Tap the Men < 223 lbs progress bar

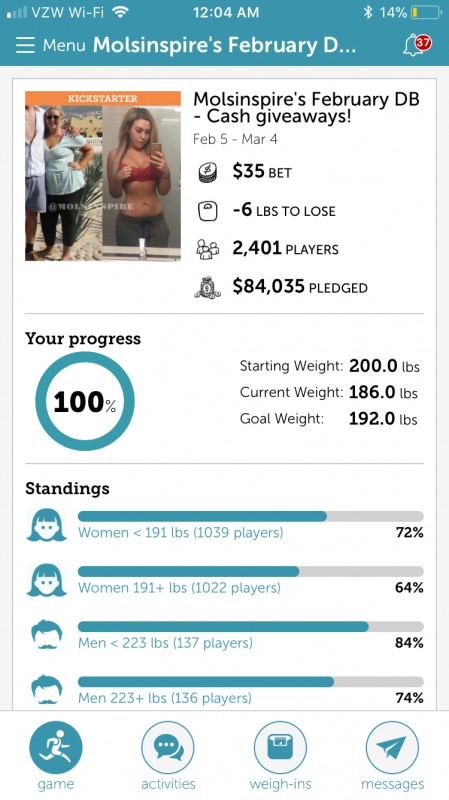251,627
